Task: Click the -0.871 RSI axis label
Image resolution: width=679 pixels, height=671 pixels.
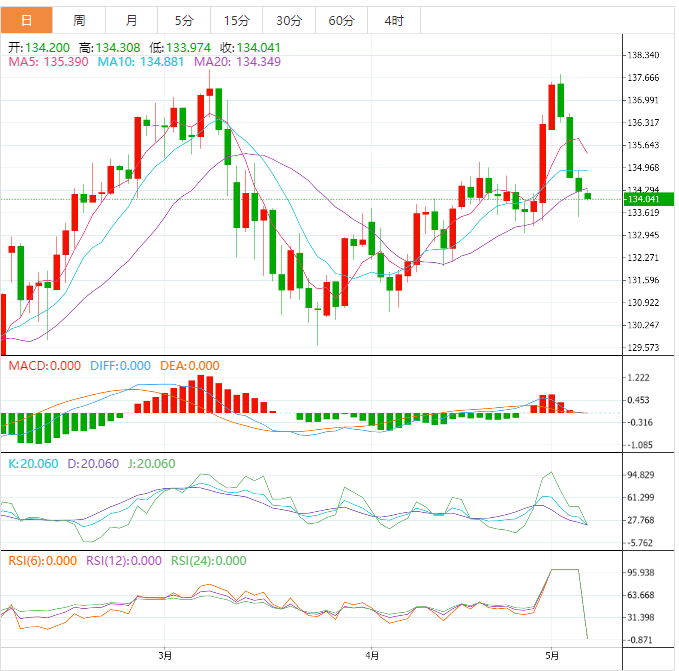Action: 640,639
